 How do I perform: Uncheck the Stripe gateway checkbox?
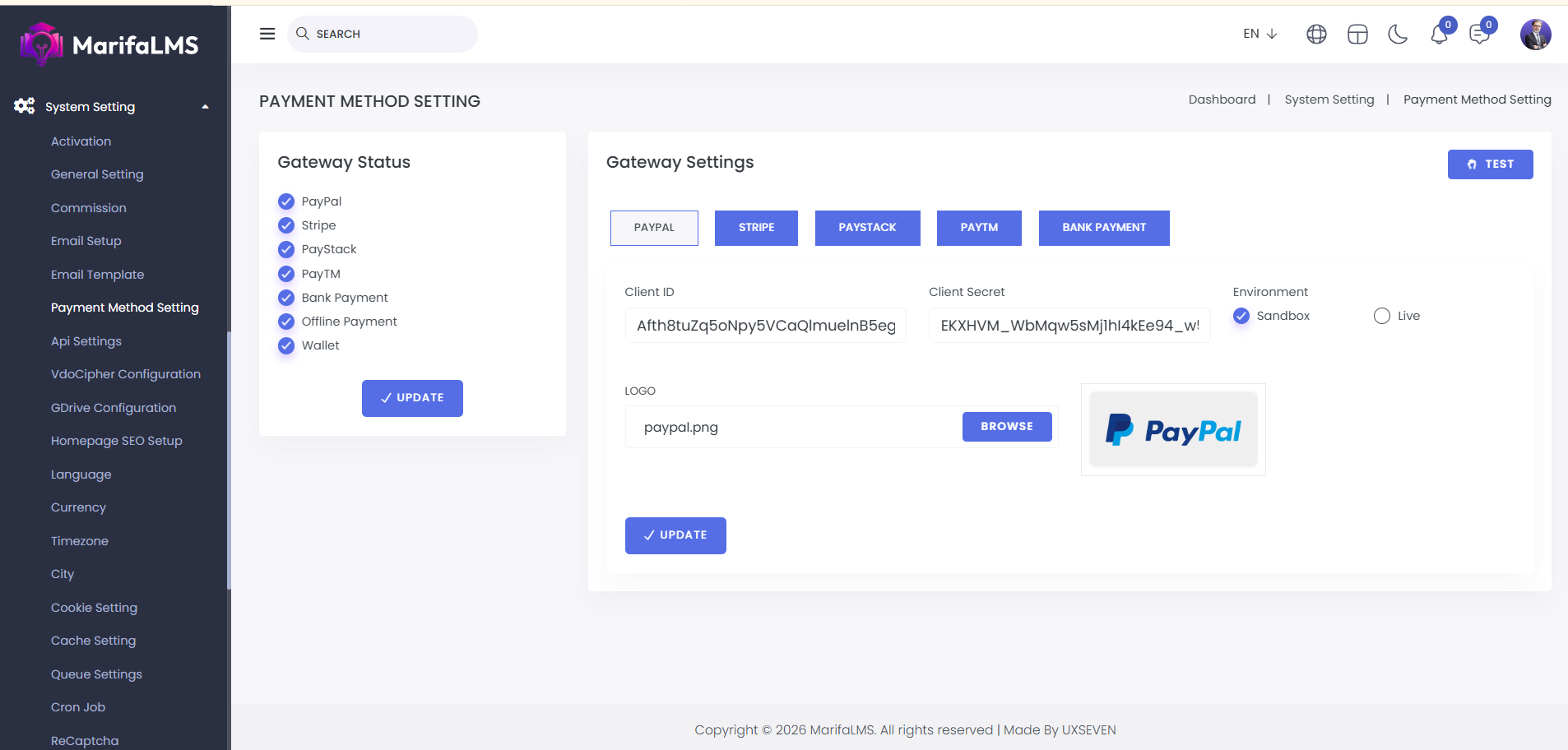286,225
